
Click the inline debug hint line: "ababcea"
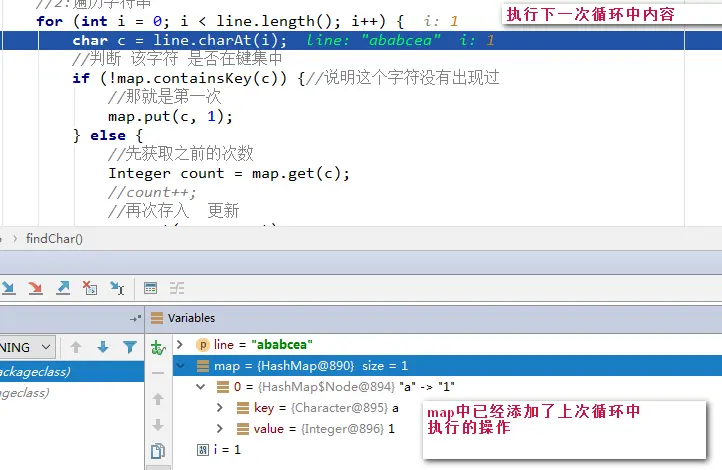pyautogui.click(x=374, y=41)
